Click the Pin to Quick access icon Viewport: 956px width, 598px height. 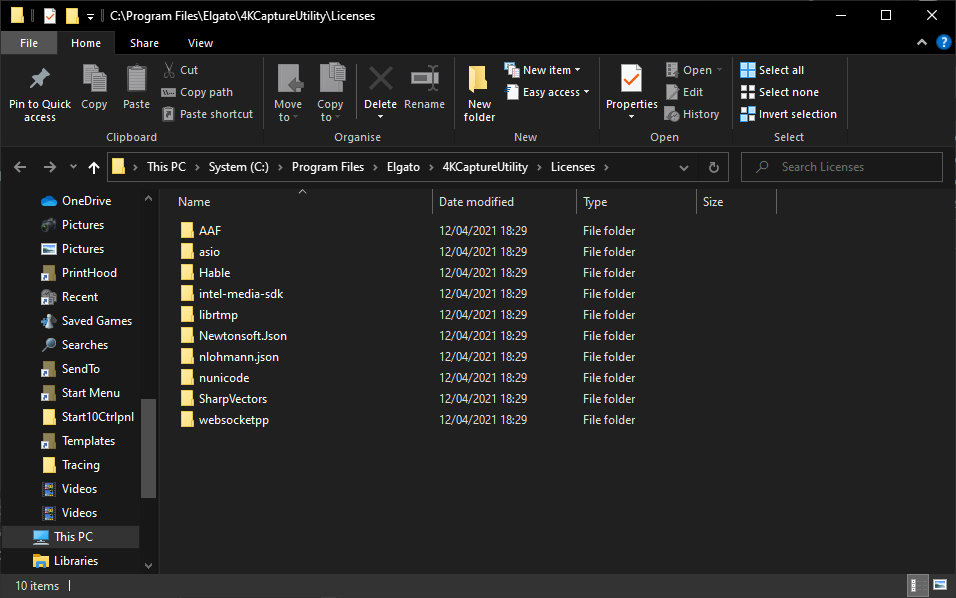click(40, 80)
